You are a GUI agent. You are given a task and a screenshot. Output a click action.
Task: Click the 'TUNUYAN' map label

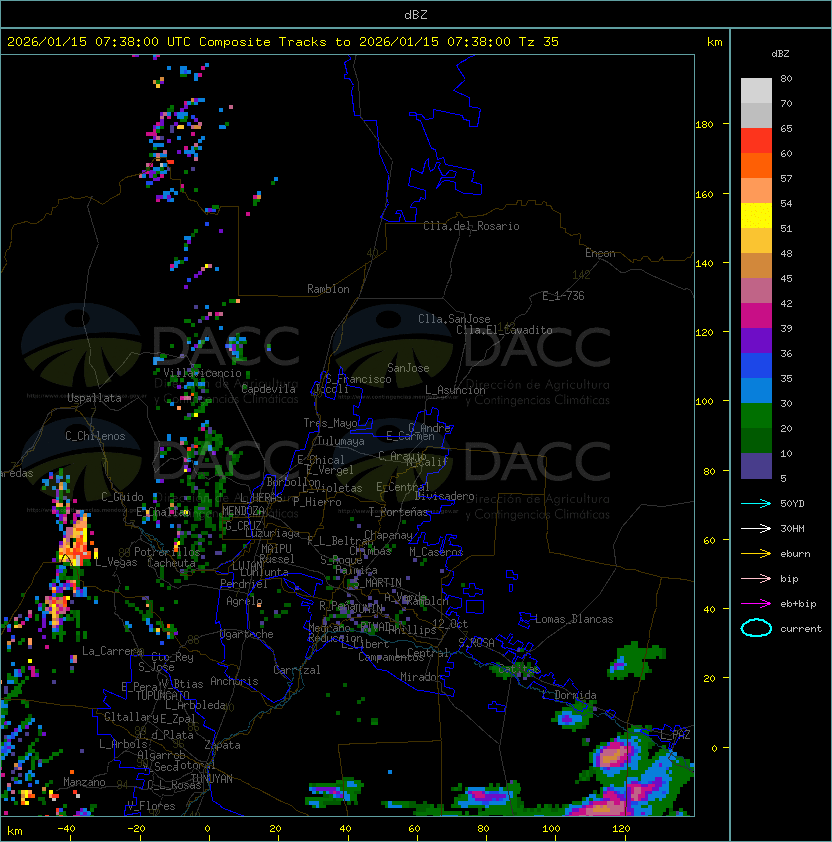212,779
